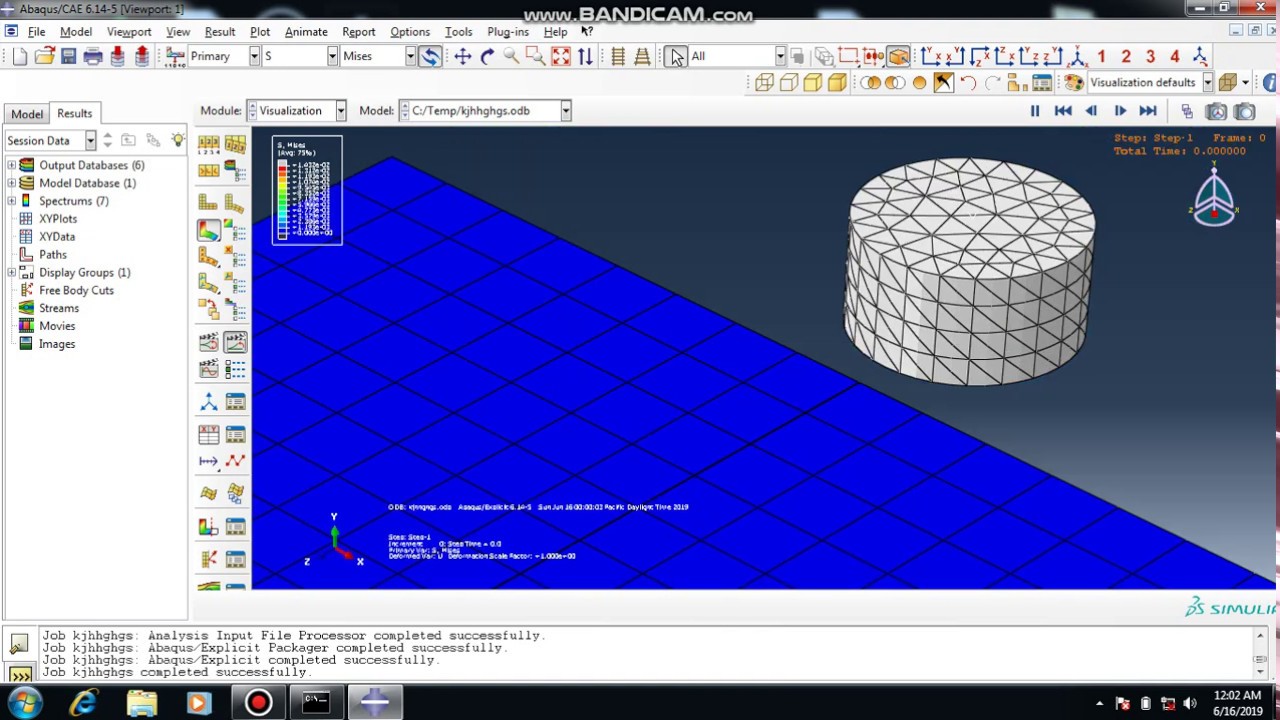
Task: Toggle hidden line render style
Action: point(788,83)
